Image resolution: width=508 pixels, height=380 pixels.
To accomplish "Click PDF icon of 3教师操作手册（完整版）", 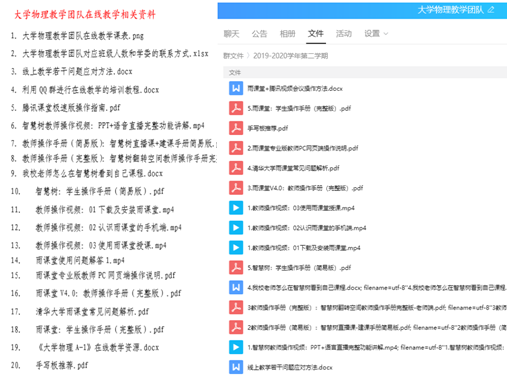I will click(236, 308).
